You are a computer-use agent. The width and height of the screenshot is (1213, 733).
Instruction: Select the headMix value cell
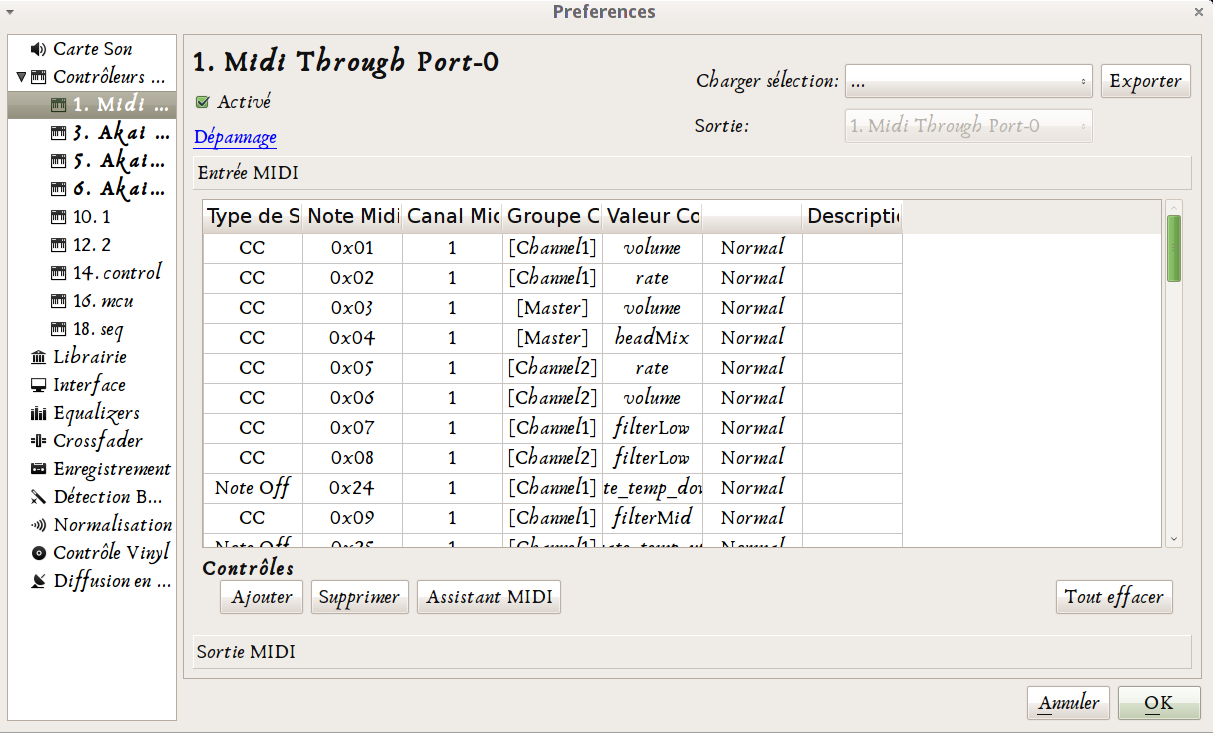coord(652,338)
